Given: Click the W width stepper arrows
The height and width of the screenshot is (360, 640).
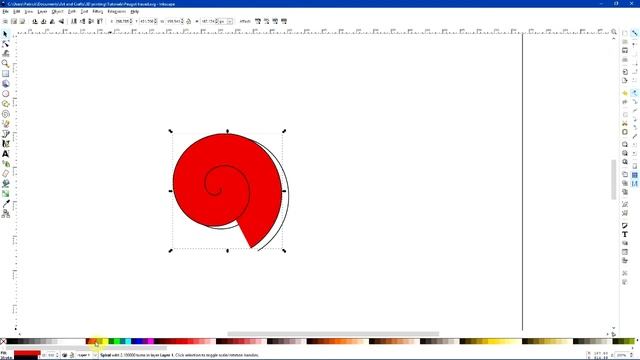Looking at the screenshot, I should [182, 21].
